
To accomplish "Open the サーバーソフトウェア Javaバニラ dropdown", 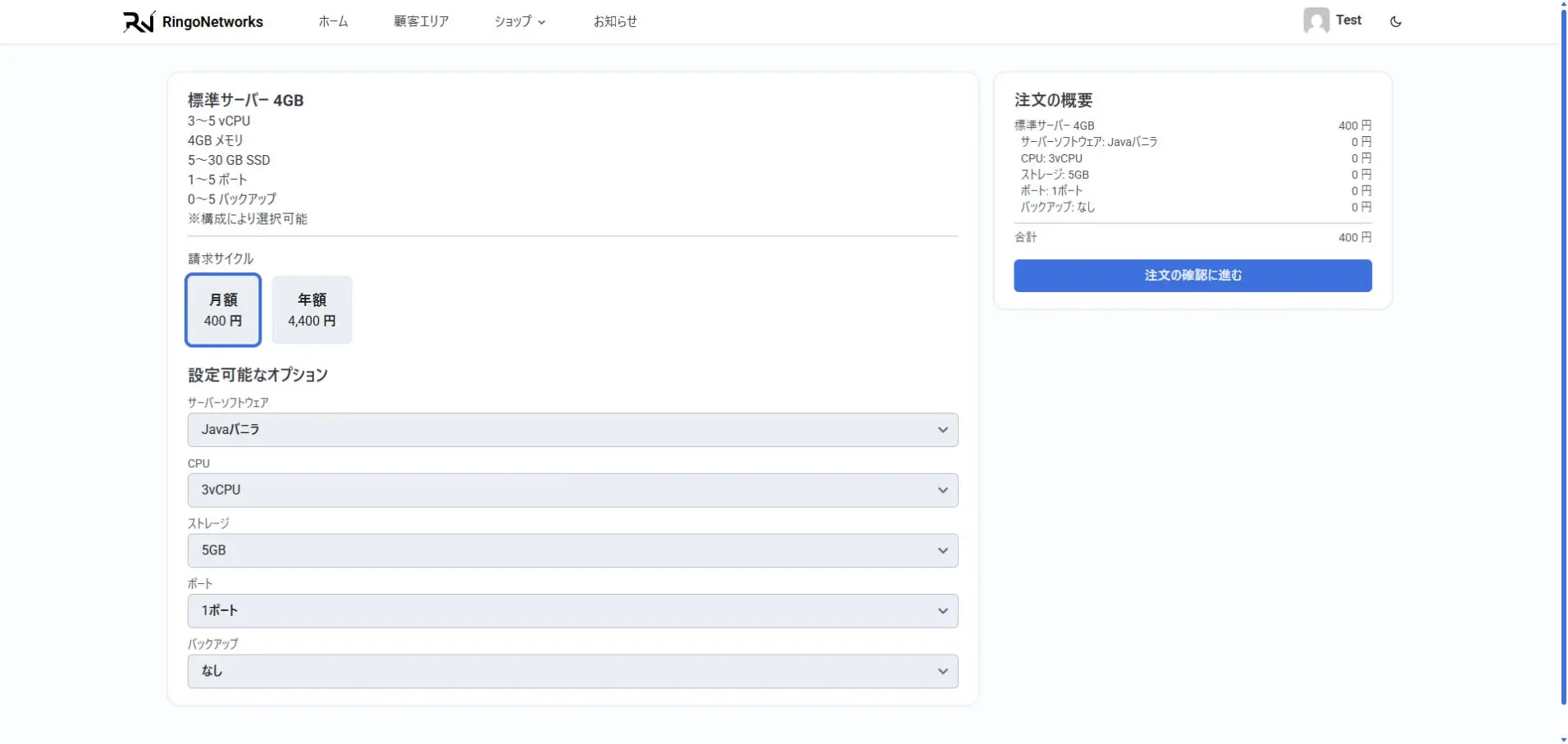I will coord(572,430).
